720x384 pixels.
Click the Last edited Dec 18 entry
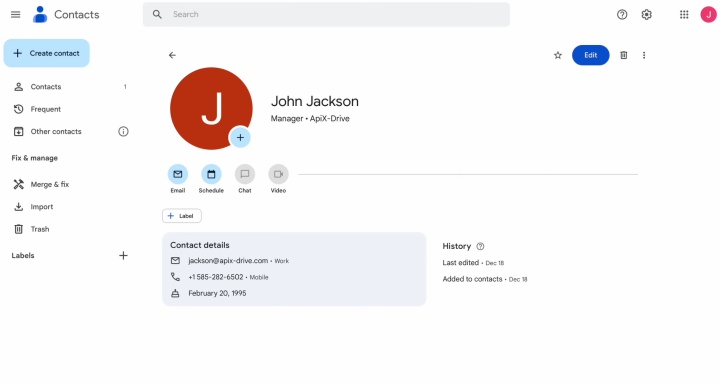[x=473, y=263]
